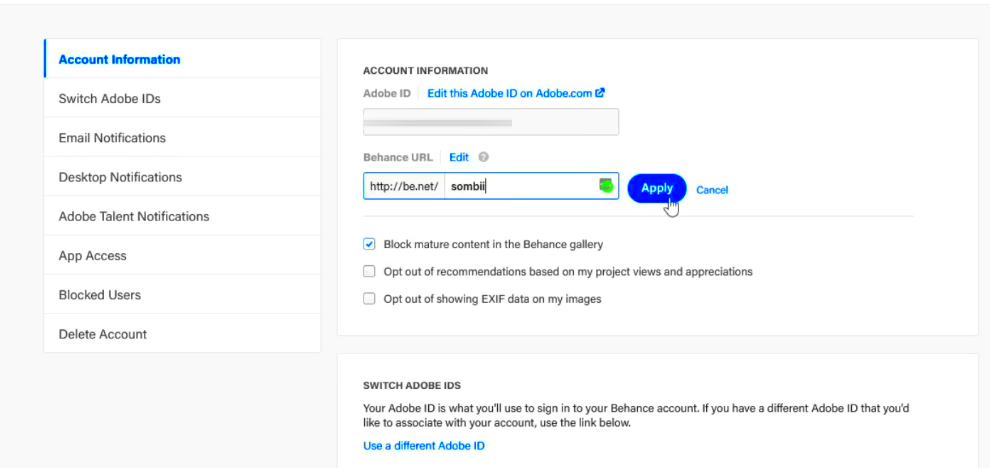Cancel the Behance URL edit
Image resolution: width=990 pixels, height=468 pixels.
[x=712, y=189]
